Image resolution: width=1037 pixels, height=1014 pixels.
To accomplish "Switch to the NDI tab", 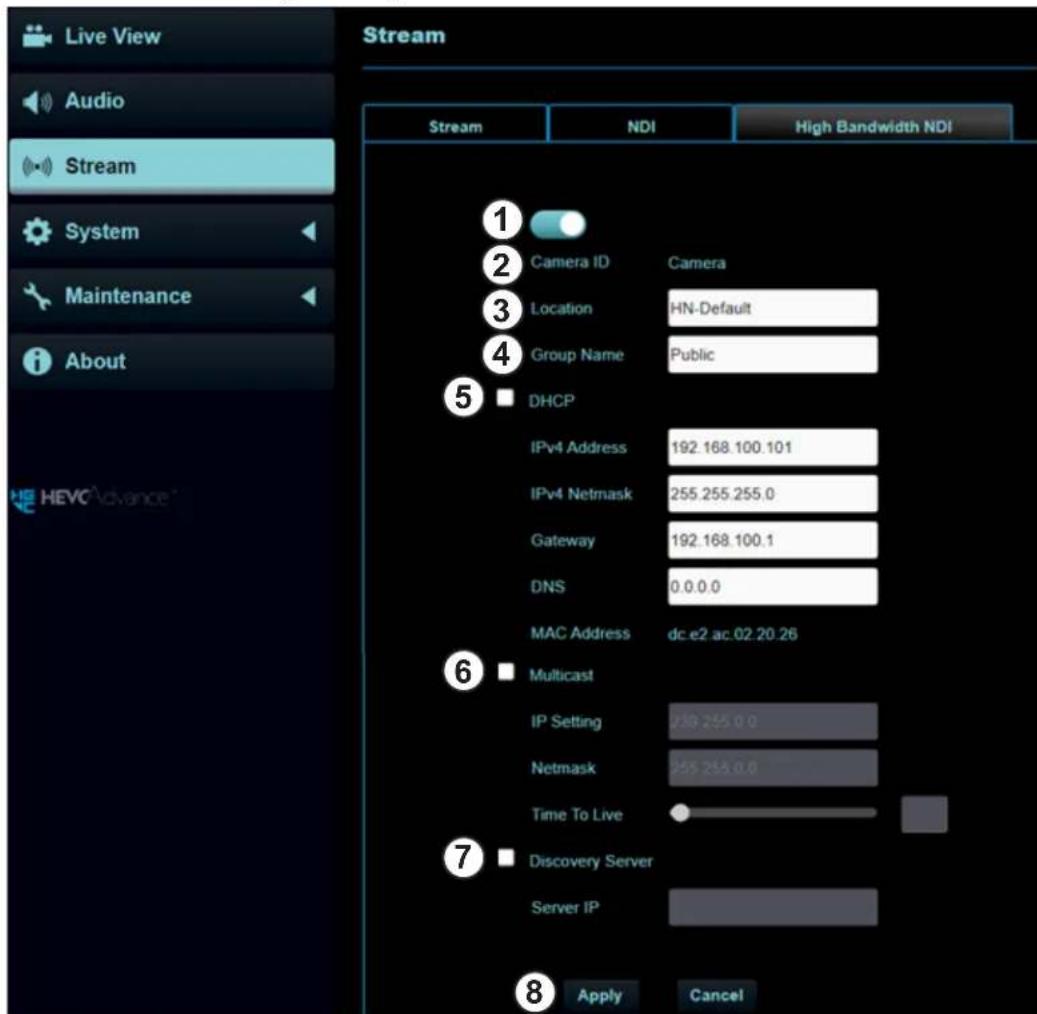I will tap(641, 126).
